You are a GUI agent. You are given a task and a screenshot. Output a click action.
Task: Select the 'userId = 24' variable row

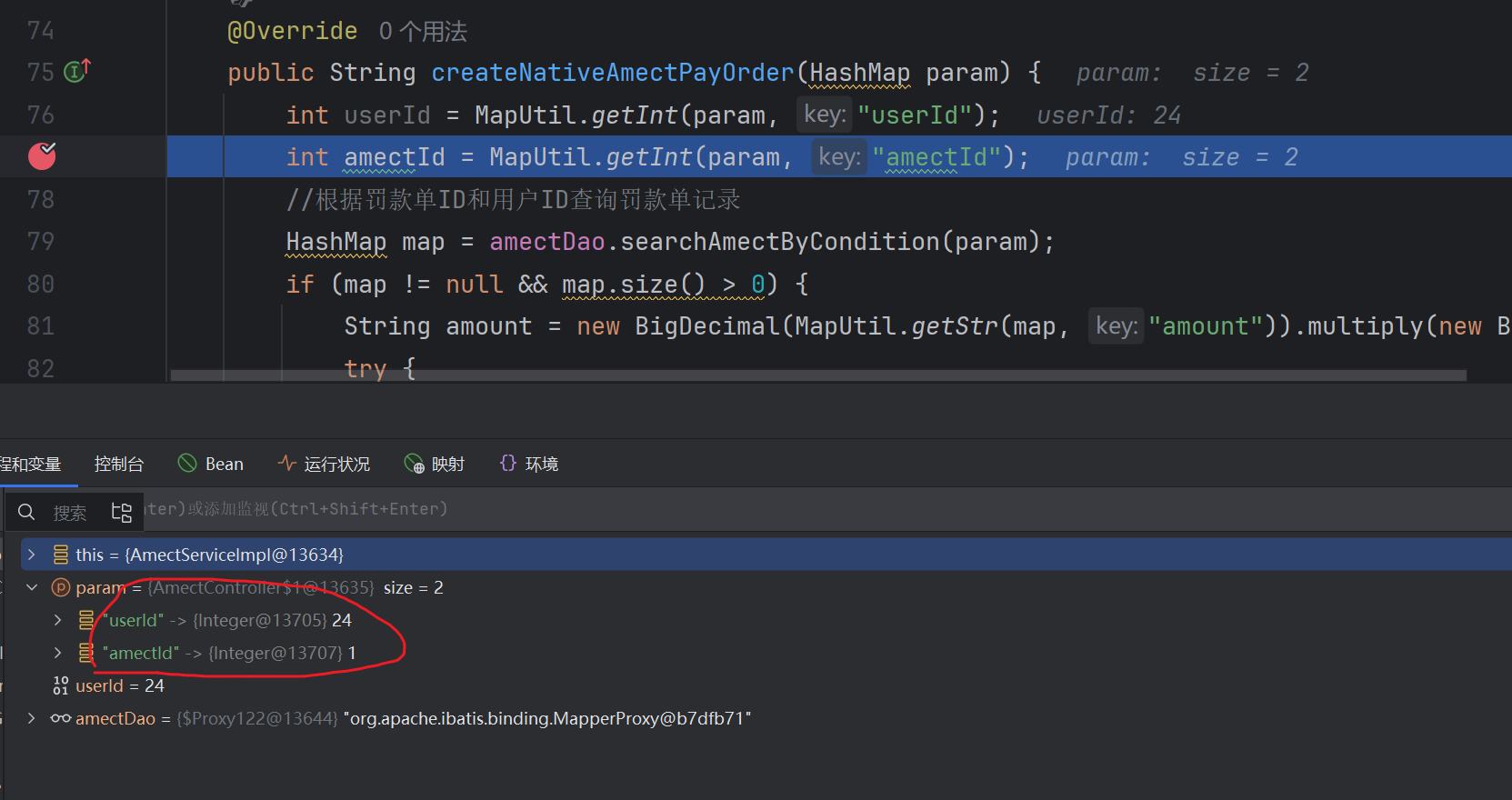(766, 685)
